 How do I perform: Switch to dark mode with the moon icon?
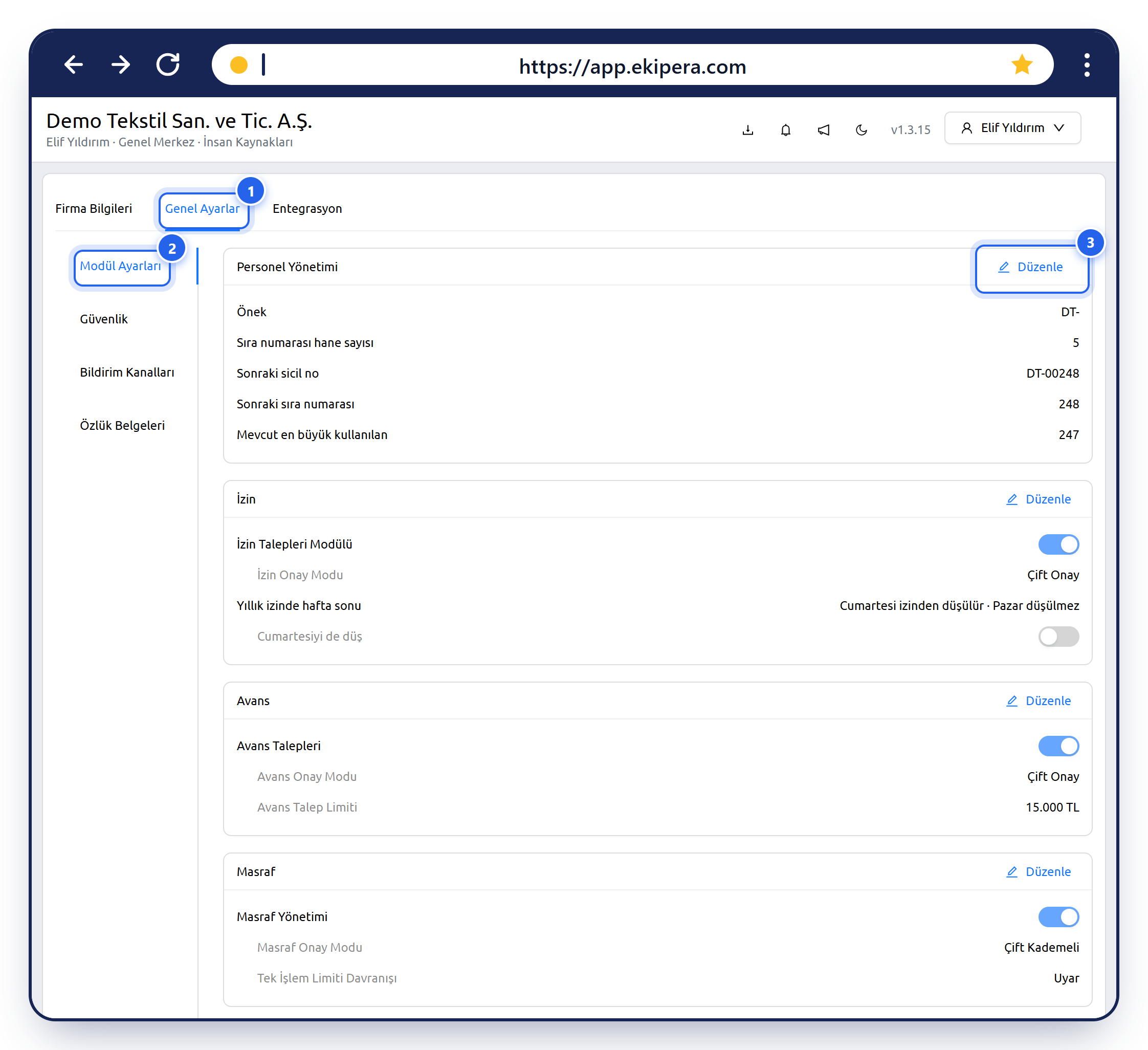[x=861, y=130]
